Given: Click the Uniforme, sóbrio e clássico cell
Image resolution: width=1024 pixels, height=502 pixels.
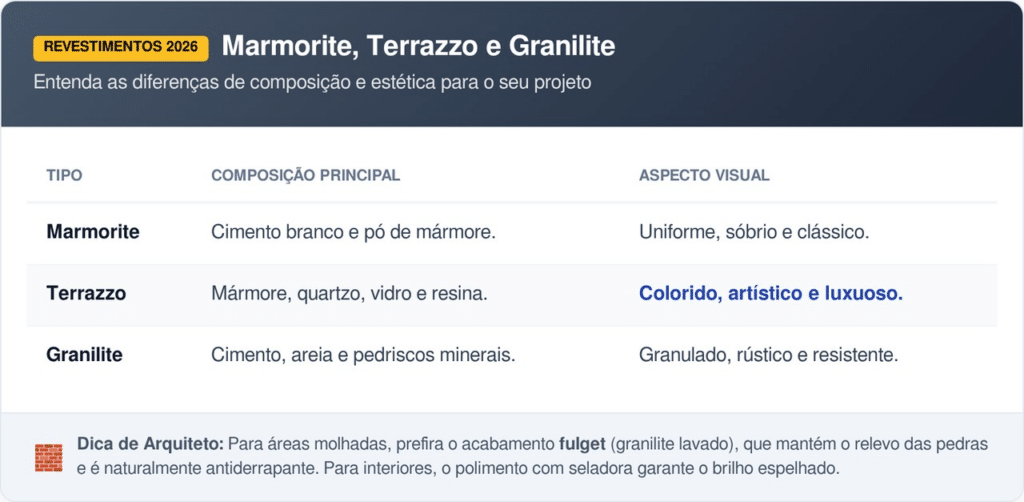Looking at the screenshot, I should click(x=754, y=232).
